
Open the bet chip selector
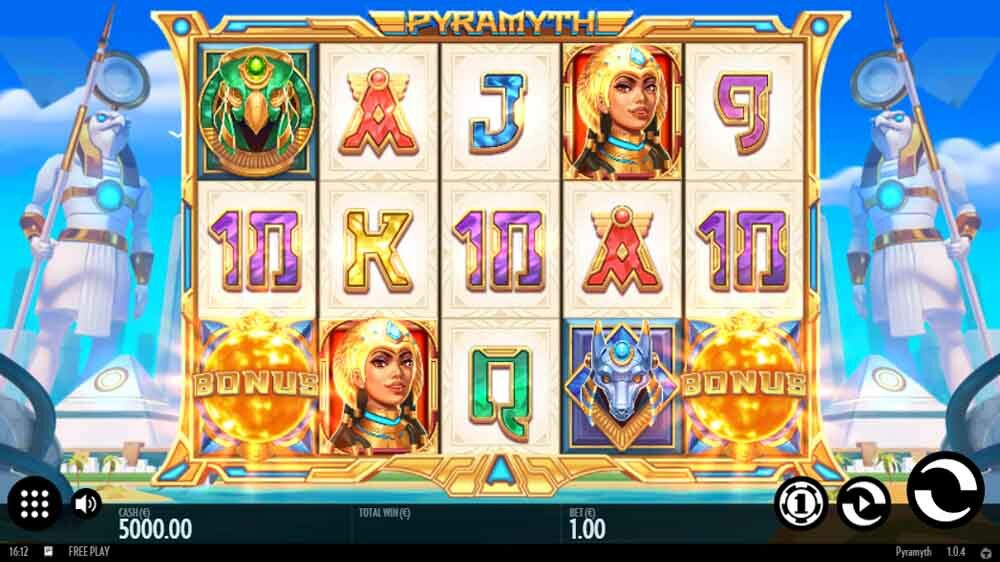pyautogui.click(x=800, y=504)
